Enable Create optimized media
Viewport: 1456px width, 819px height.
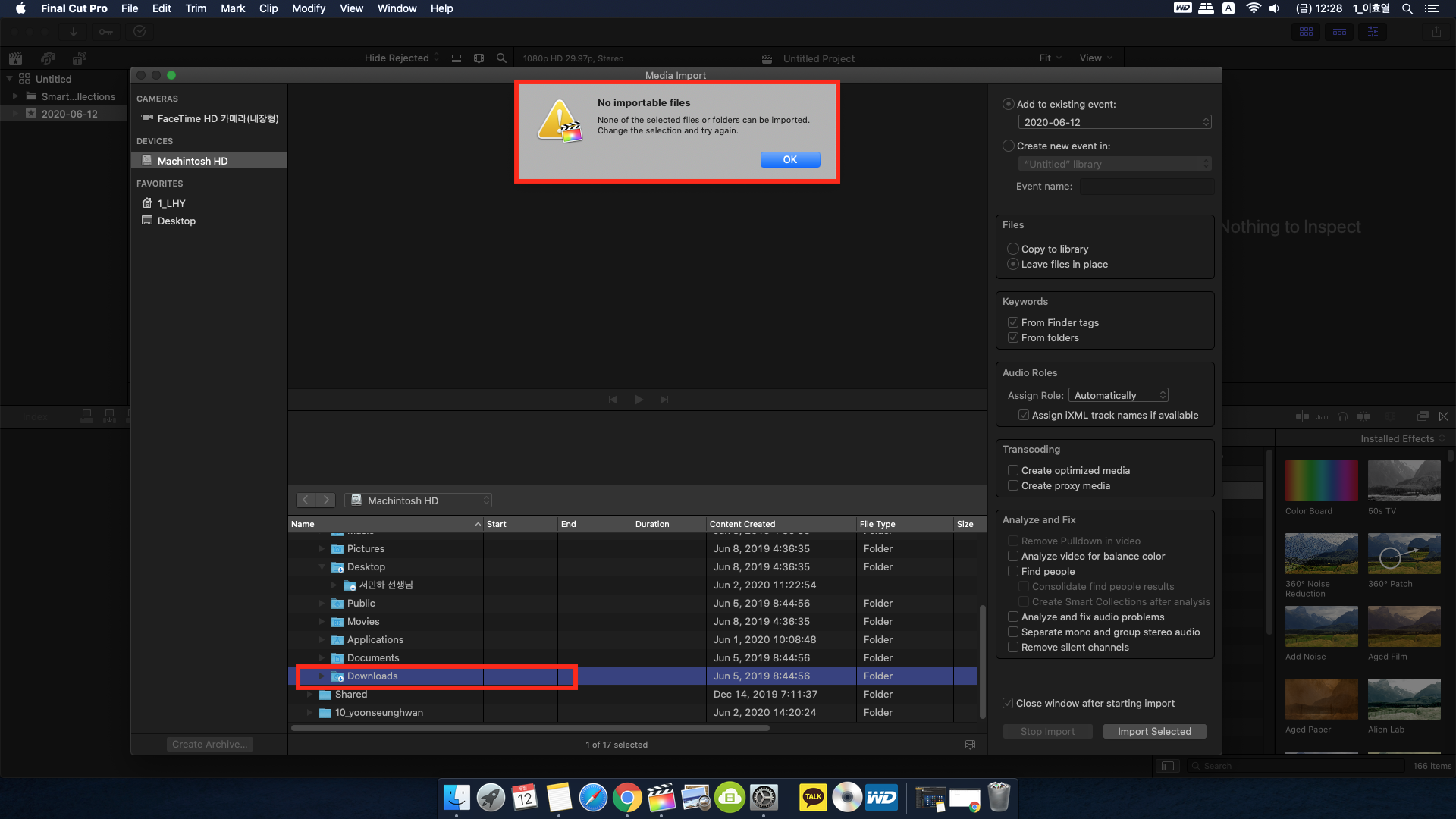coord(1012,470)
